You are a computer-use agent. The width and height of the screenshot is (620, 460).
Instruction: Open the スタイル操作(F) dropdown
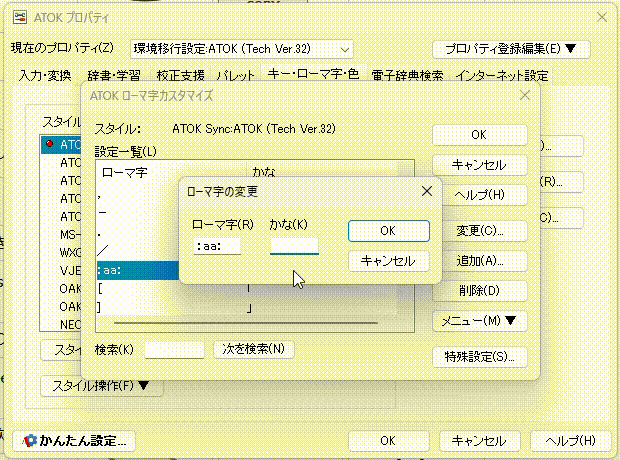point(101,386)
